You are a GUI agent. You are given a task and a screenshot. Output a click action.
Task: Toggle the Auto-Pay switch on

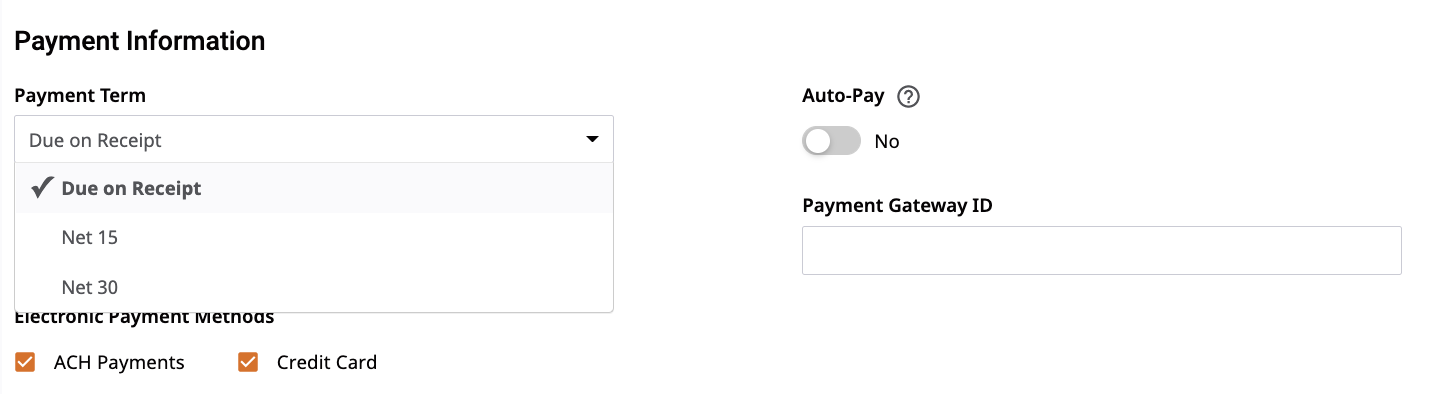point(831,141)
